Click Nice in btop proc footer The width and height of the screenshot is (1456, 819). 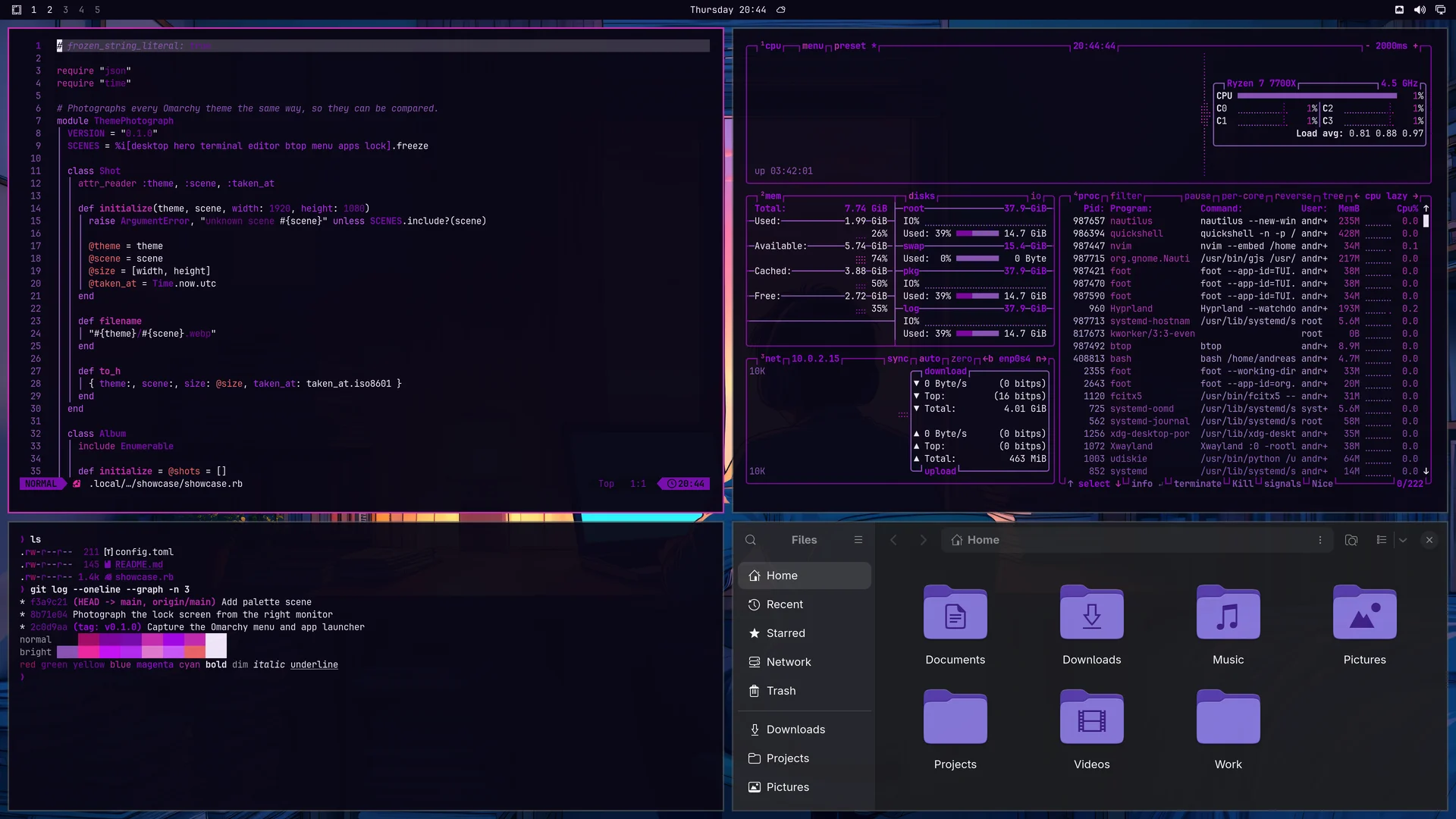click(x=1323, y=484)
